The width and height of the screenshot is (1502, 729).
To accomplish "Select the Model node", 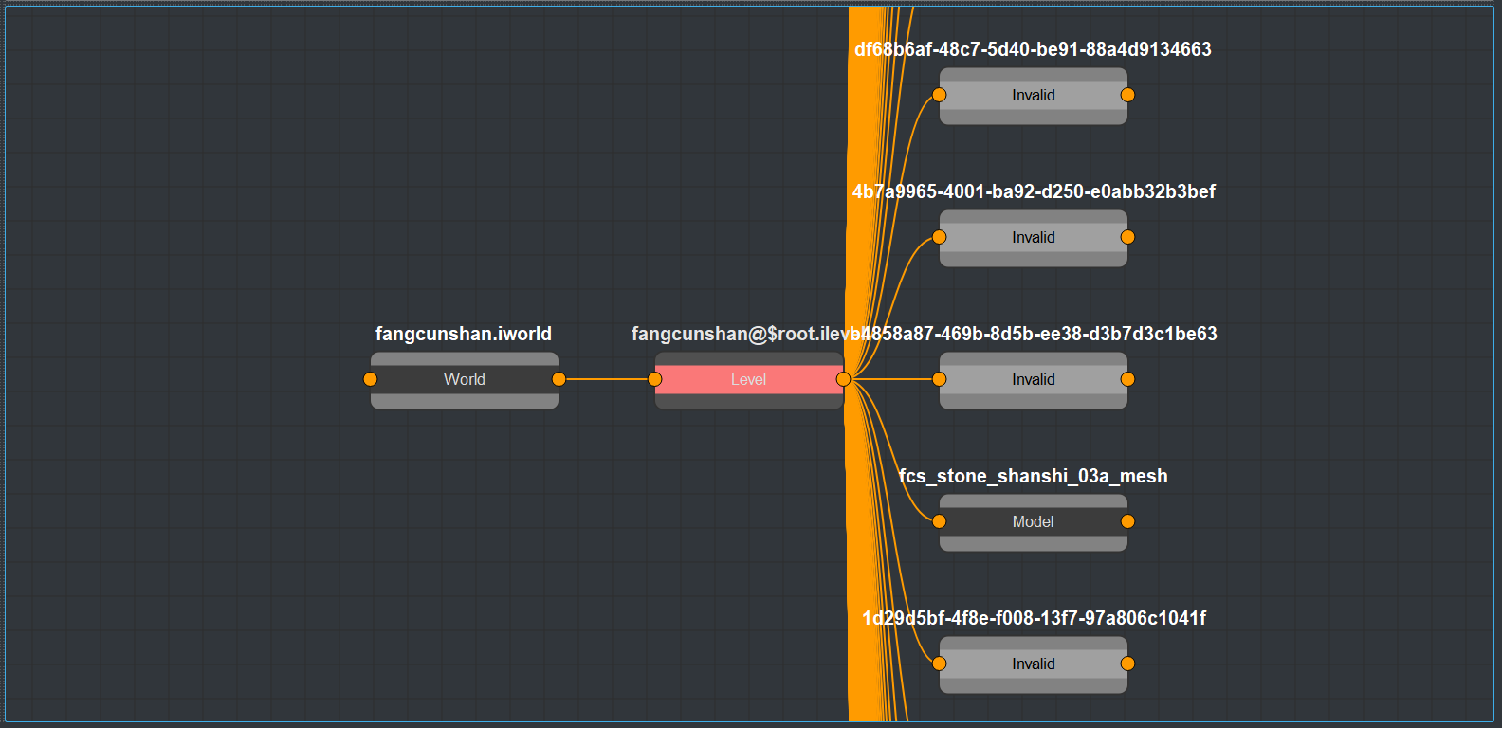I will 1033,522.
